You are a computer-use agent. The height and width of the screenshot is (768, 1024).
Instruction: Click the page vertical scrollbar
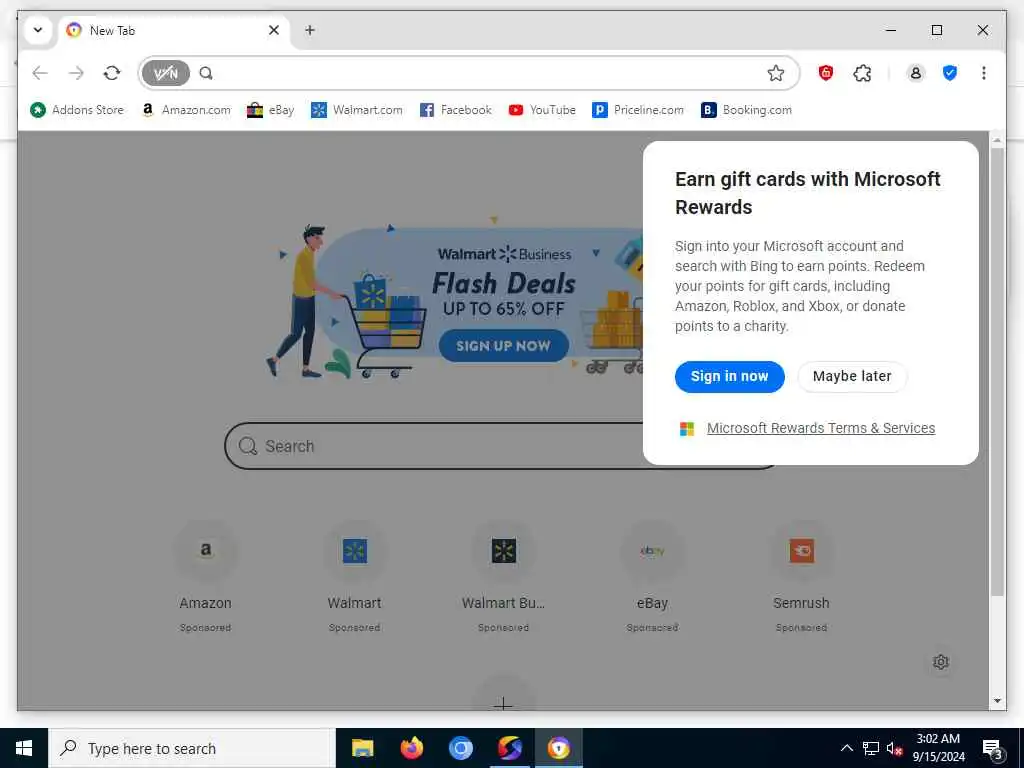(997, 371)
